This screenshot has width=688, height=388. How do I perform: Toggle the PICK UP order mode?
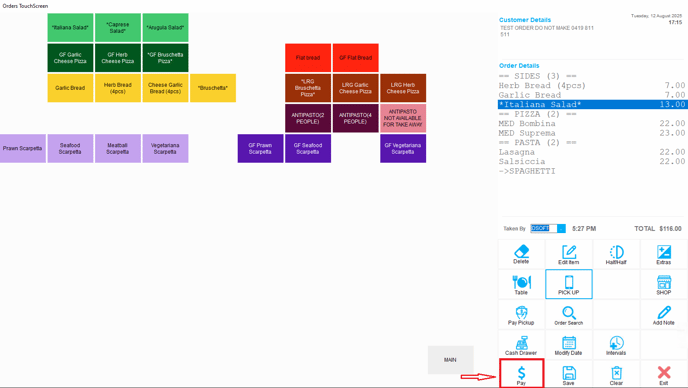click(x=569, y=284)
